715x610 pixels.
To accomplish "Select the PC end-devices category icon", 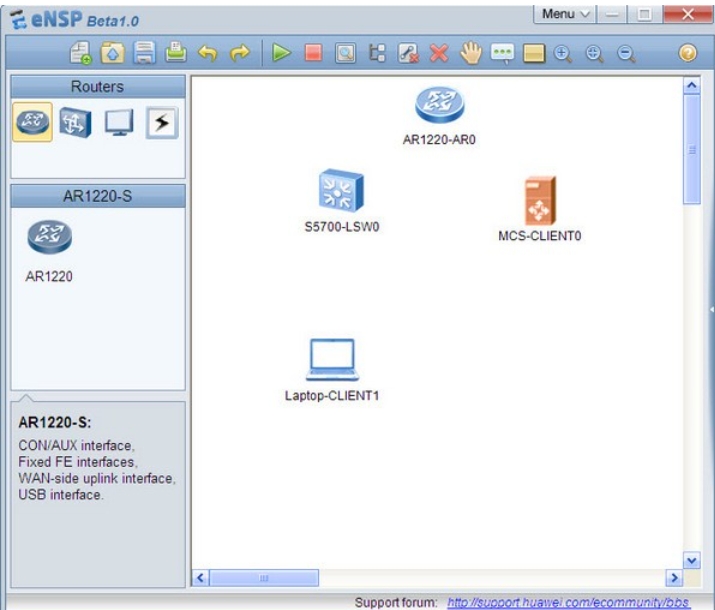I will [119, 122].
